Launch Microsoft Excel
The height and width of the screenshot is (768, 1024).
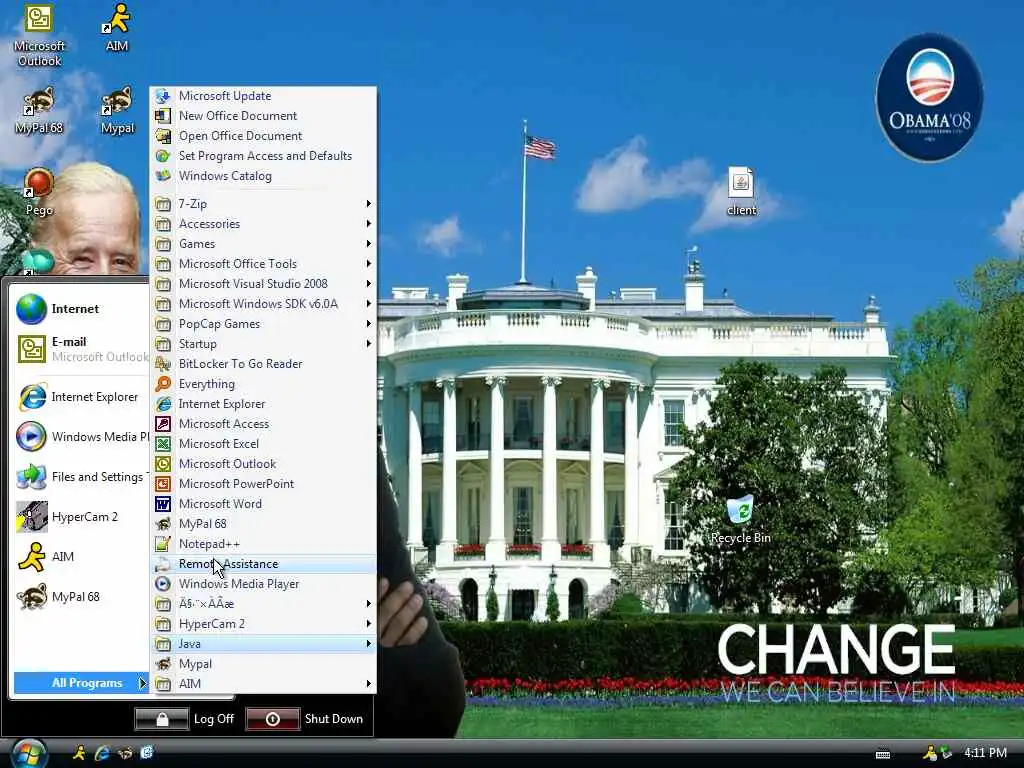pyautogui.click(x=264, y=444)
